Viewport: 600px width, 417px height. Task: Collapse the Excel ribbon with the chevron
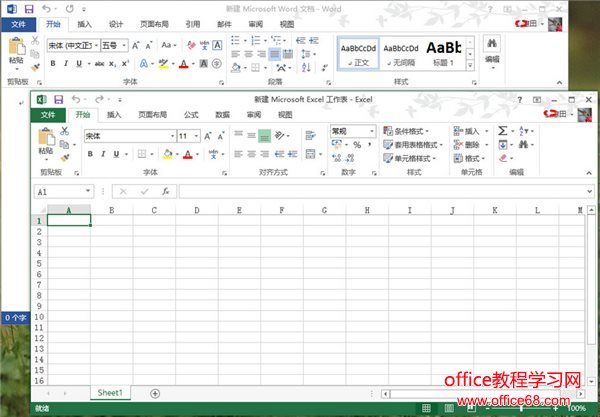[x=589, y=173]
